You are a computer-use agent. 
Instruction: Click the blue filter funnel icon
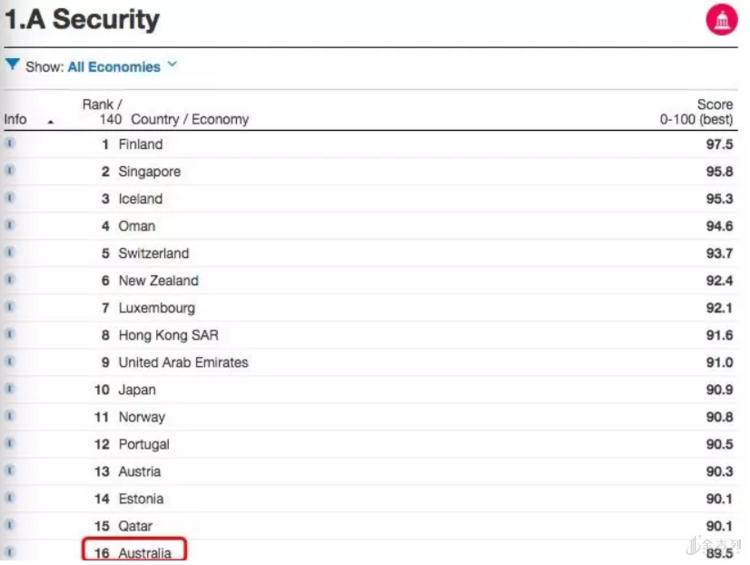coord(12,65)
